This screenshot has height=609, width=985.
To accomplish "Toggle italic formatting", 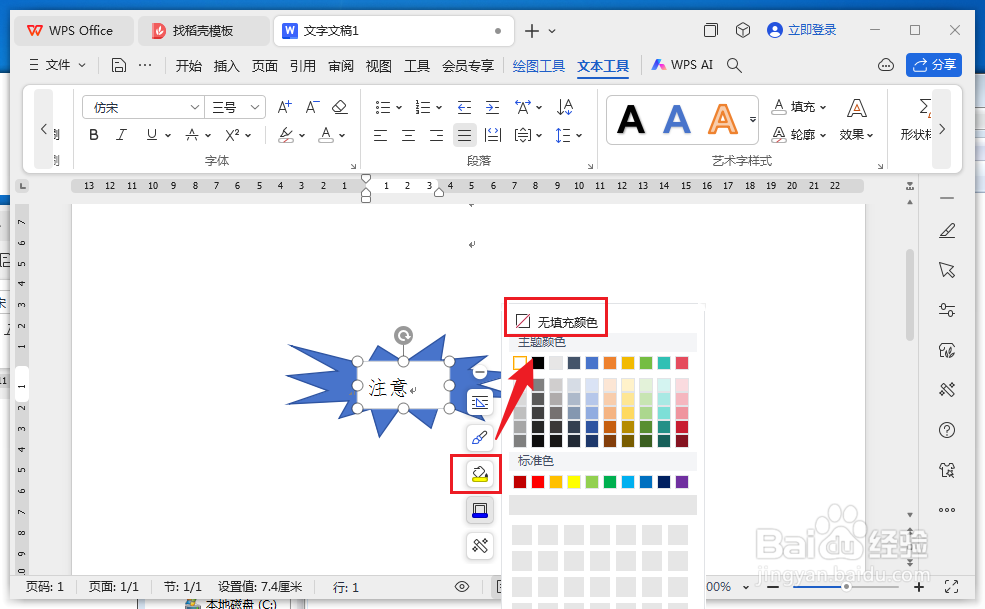I will click(121, 134).
